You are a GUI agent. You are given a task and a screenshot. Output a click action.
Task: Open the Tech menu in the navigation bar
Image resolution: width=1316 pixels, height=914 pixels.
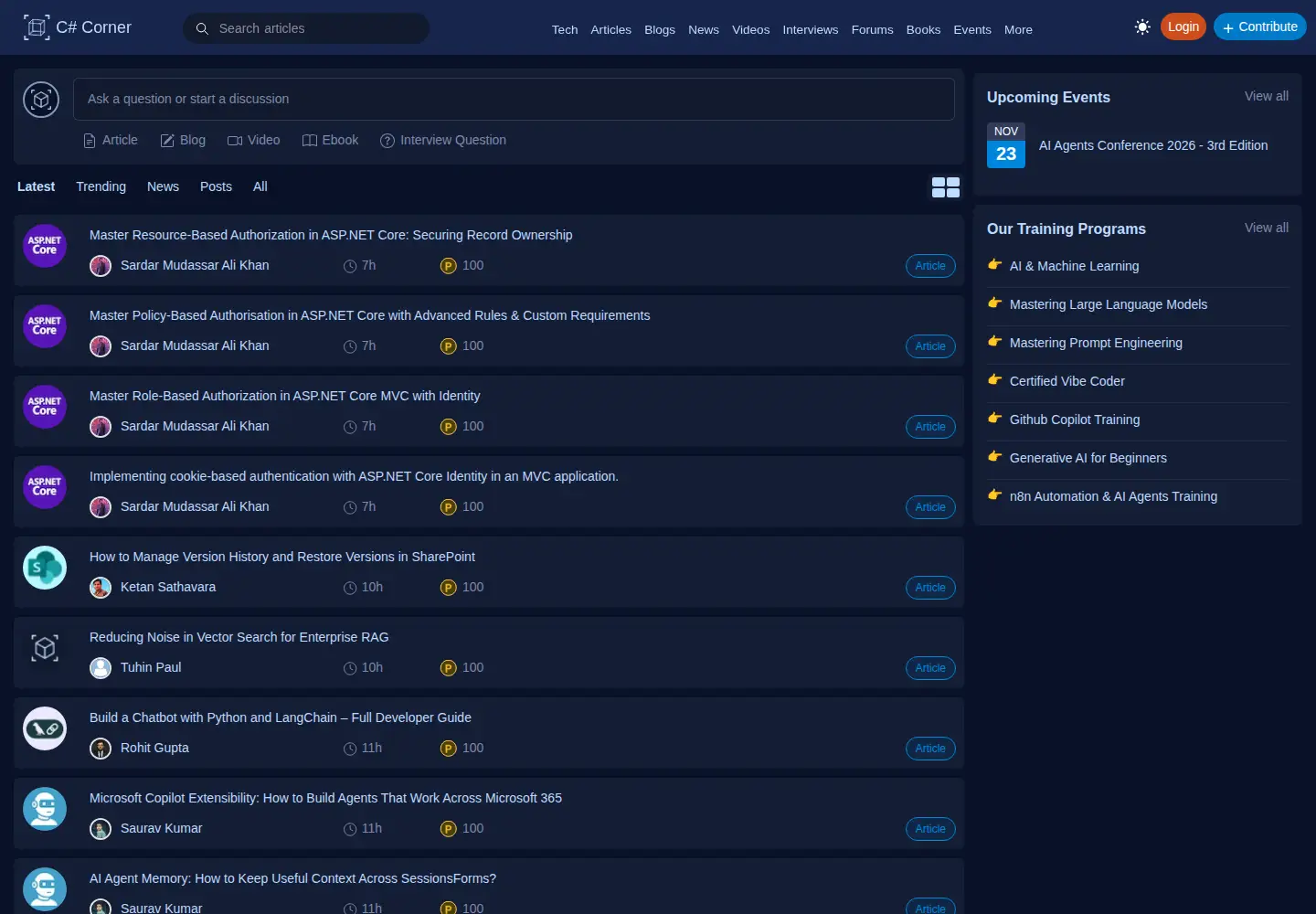565,29
